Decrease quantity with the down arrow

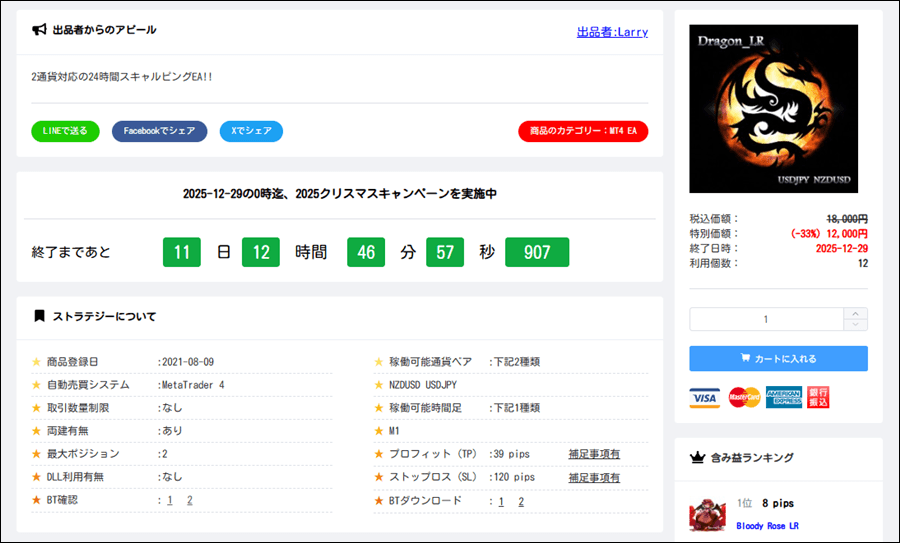click(856, 325)
